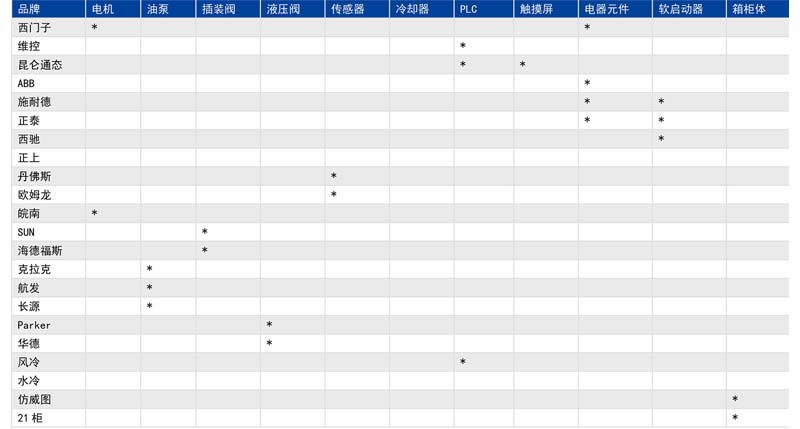The width and height of the screenshot is (800, 429).
Task: Select the PLC column header
Action: coord(468,9)
